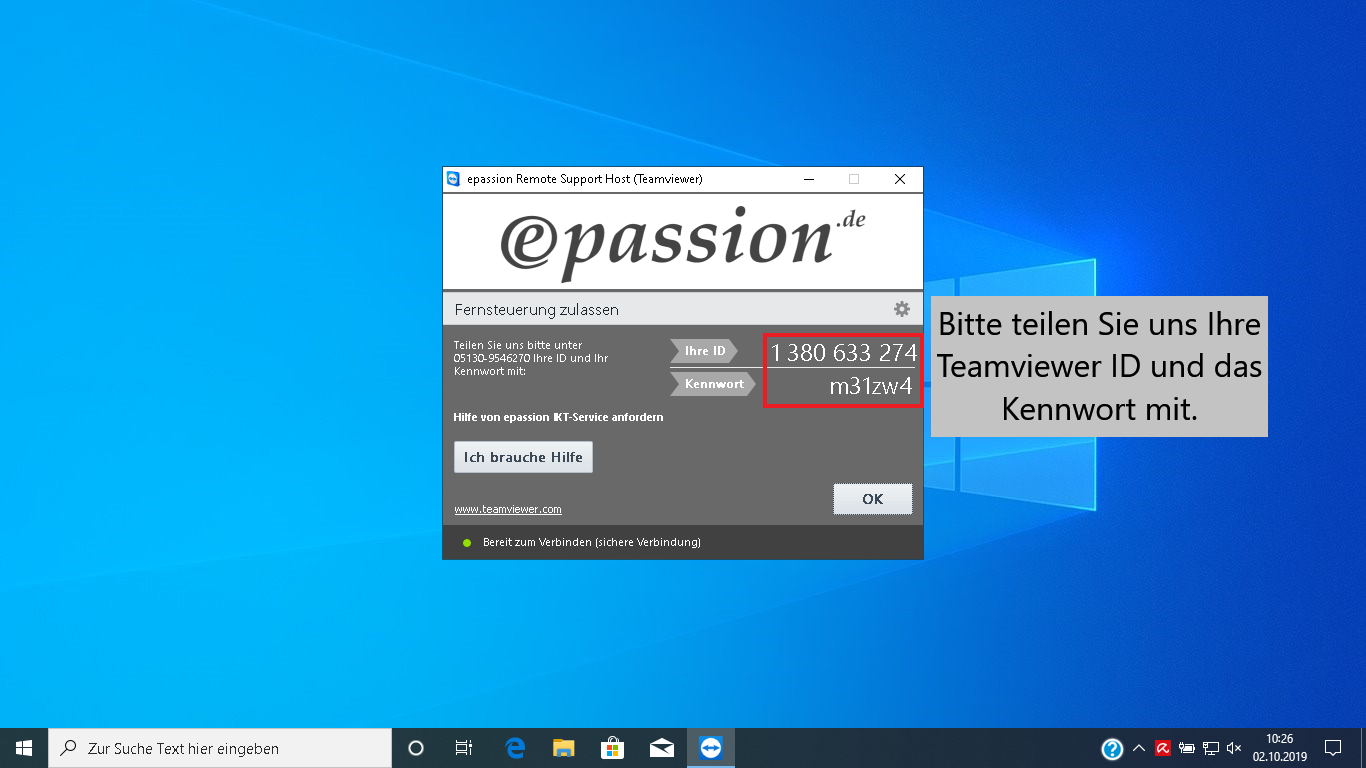
Task: Click the muted volume tray icon
Action: tap(1234, 748)
